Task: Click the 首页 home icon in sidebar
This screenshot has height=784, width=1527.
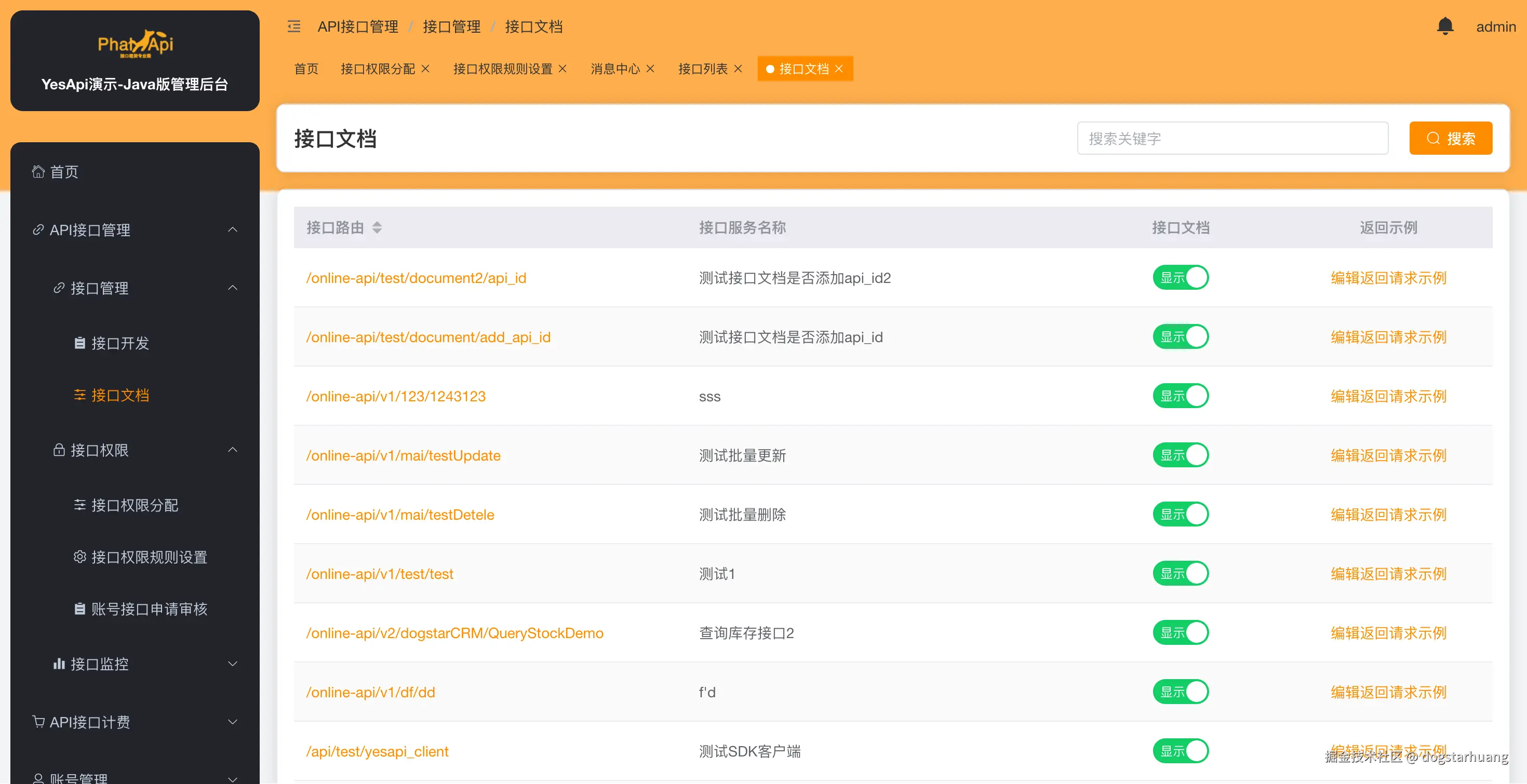Action: click(x=38, y=172)
